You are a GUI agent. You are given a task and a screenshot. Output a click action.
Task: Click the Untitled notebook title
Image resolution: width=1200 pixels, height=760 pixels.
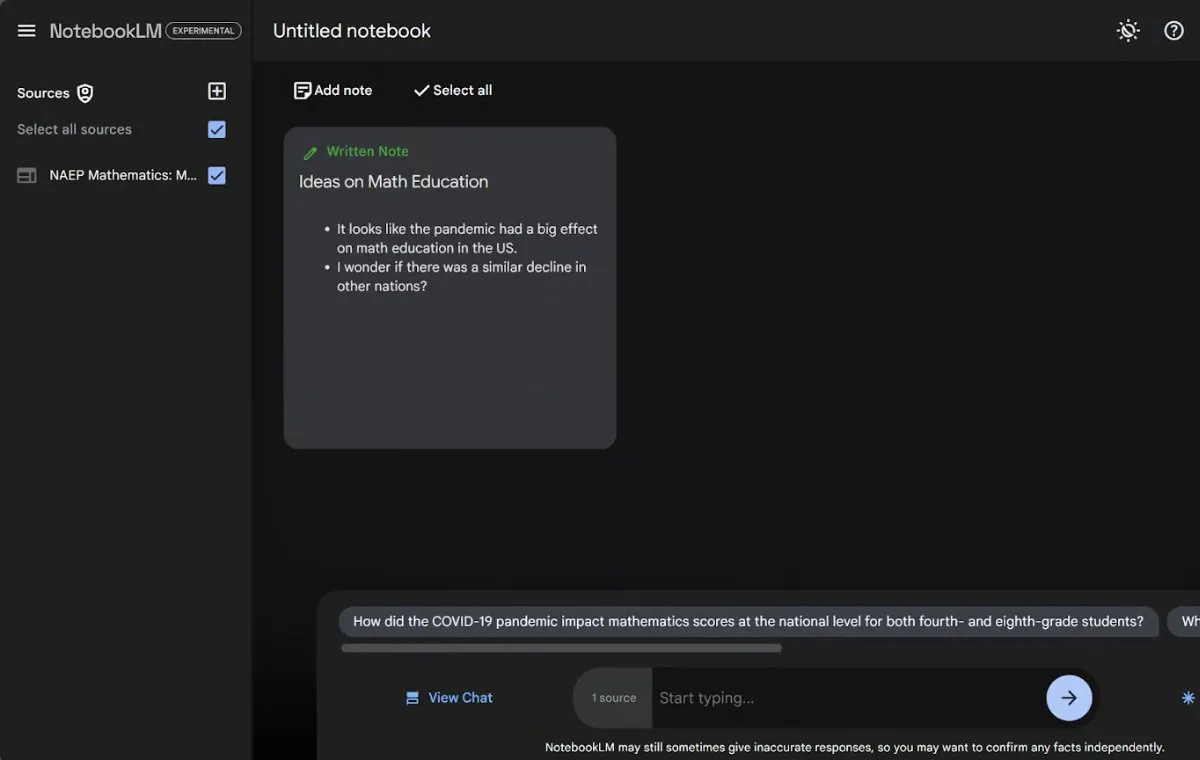tap(352, 31)
